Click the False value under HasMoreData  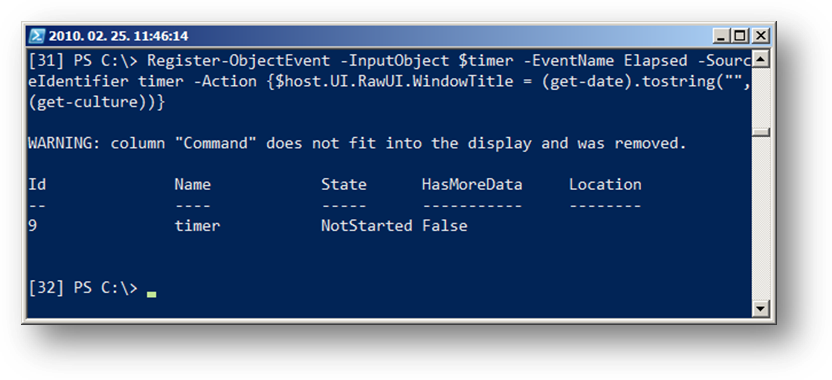(445, 226)
